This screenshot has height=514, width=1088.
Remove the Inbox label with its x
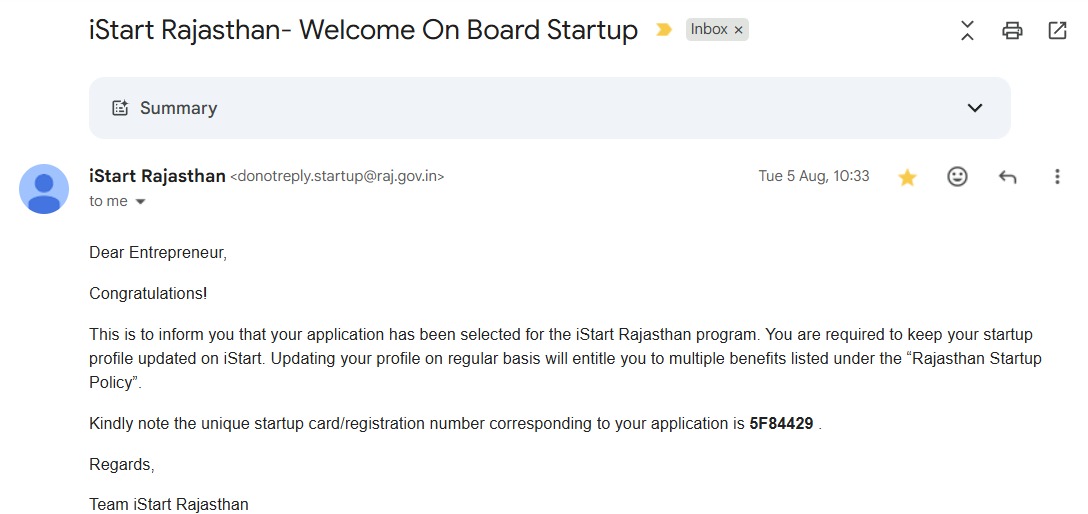click(x=738, y=30)
